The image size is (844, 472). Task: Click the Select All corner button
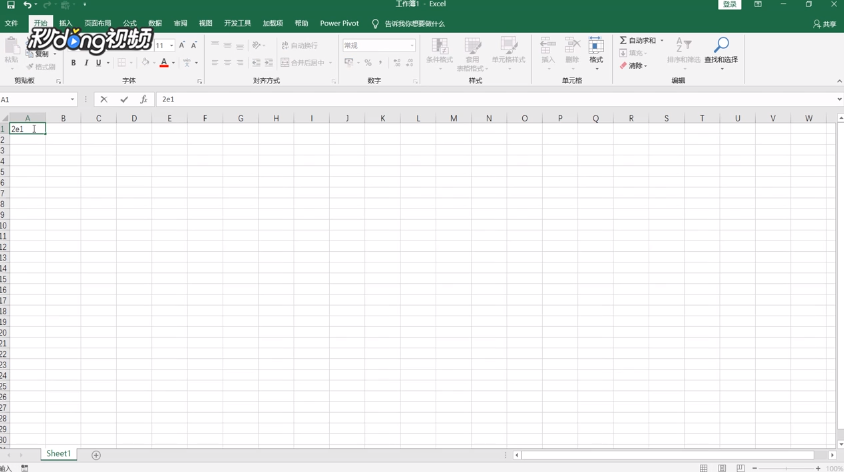(4, 118)
